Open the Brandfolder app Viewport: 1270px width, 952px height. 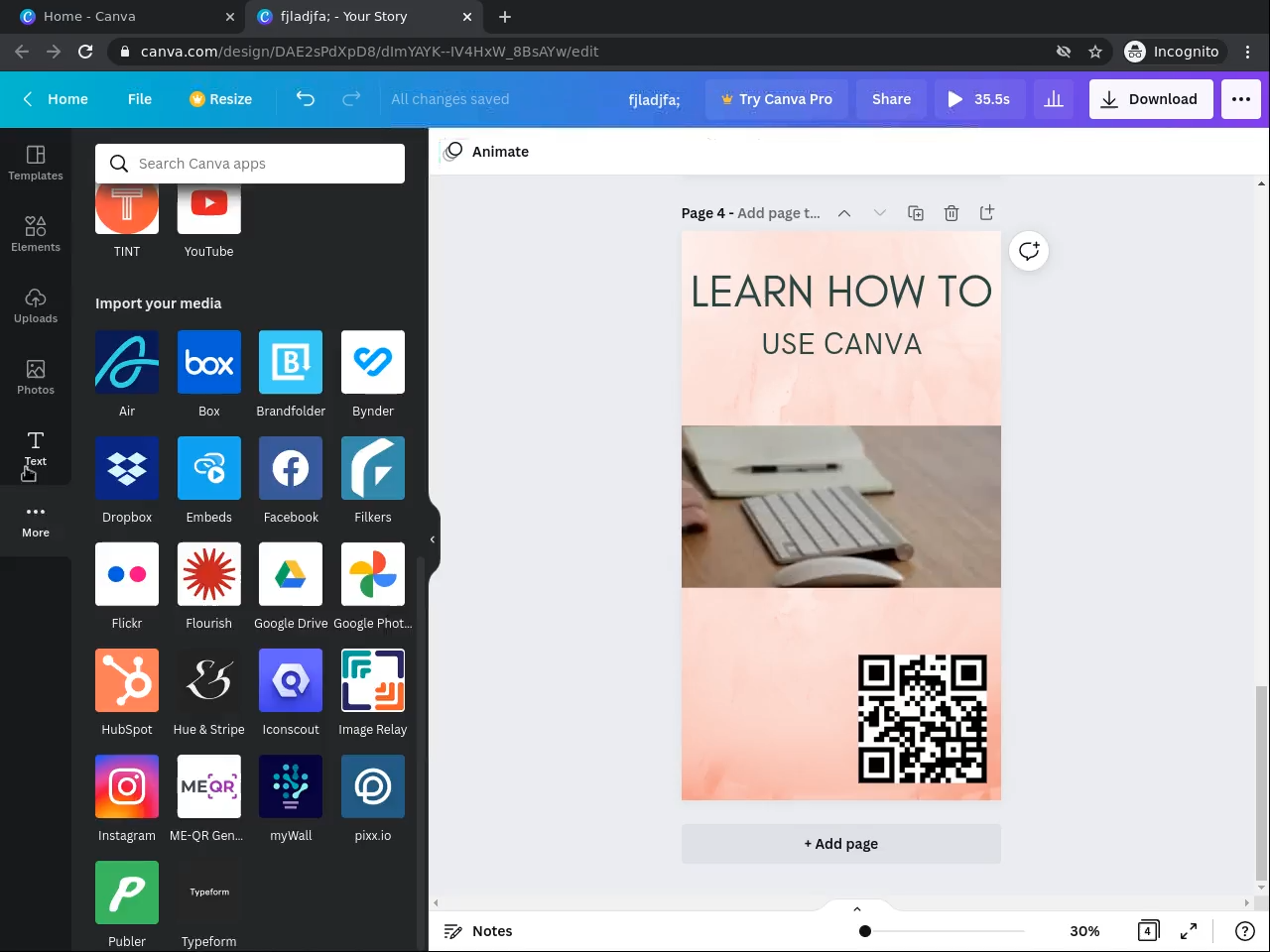(291, 362)
